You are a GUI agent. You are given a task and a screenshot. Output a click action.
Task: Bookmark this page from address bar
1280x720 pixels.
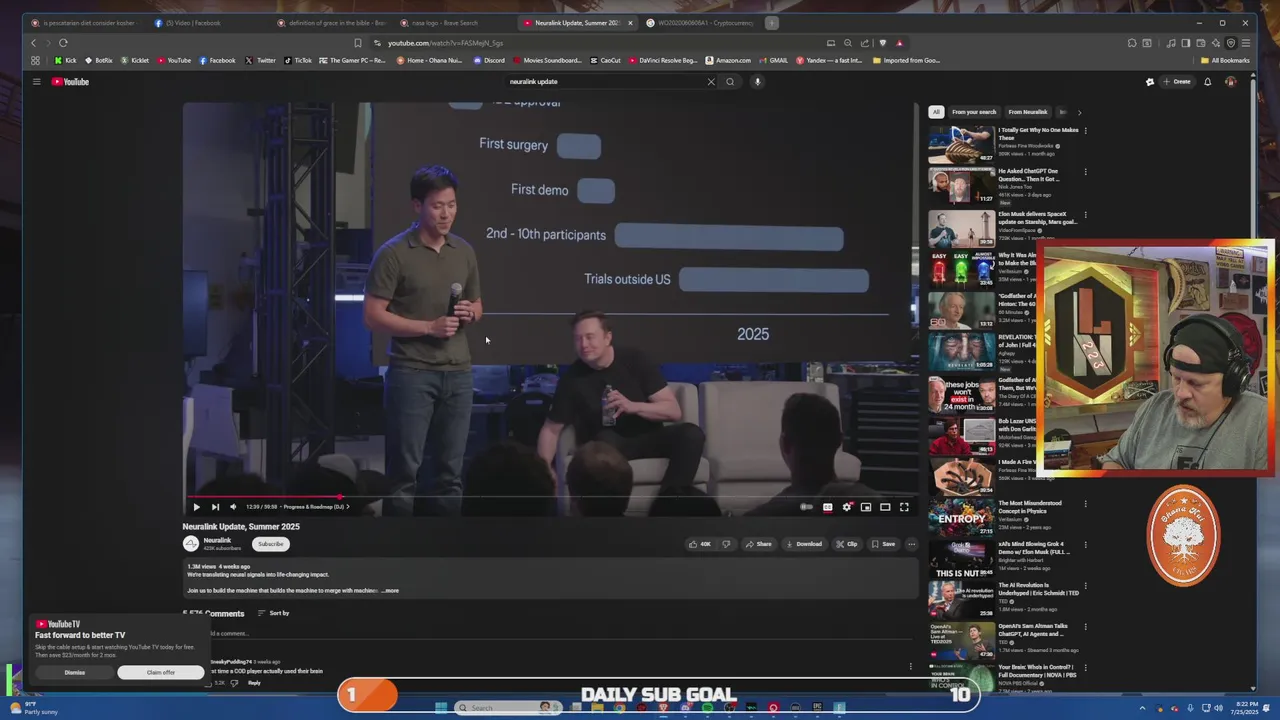(358, 43)
